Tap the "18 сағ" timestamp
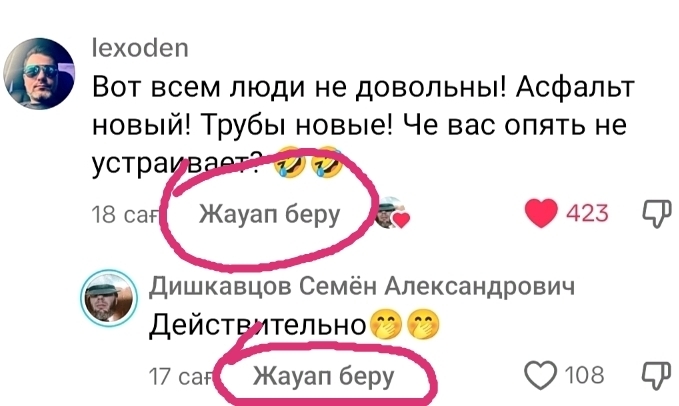The image size is (679, 406). pyautogui.click(x=126, y=214)
